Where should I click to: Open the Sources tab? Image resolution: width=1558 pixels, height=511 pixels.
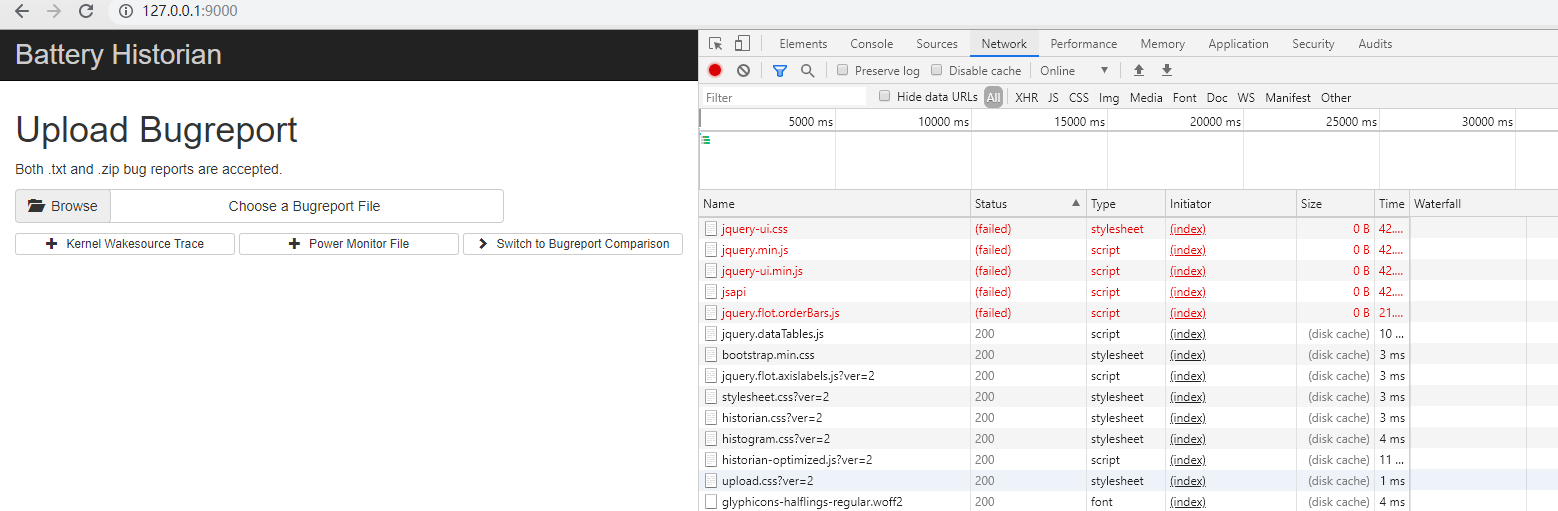click(x=937, y=44)
